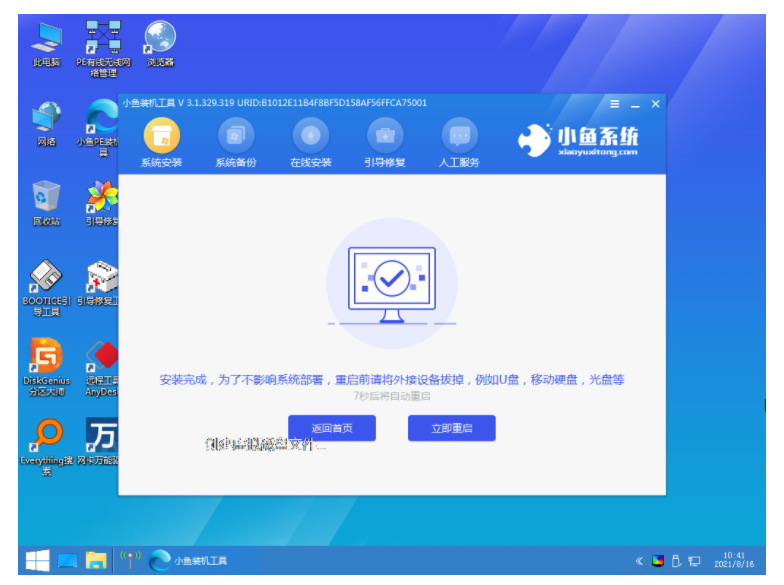Open DiskGenius分区大师 desktop icon

(x=46, y=368)
